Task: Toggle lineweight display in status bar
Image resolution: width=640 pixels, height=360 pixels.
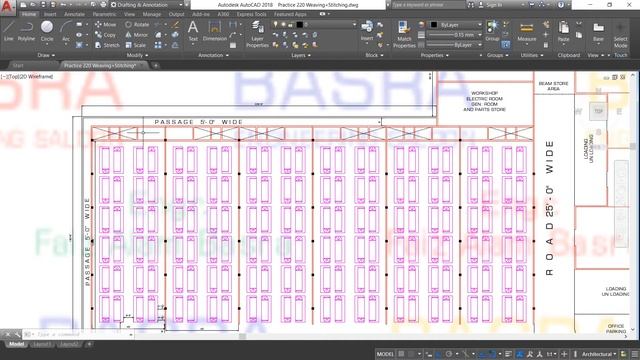Action: 509,354
